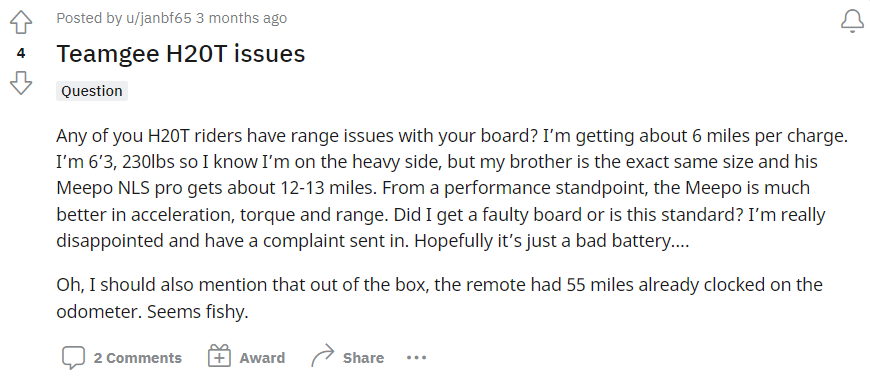The image size is (870, 380).
Task: Click the comments speech bubble icon
Action: click(x=73, y=358)
